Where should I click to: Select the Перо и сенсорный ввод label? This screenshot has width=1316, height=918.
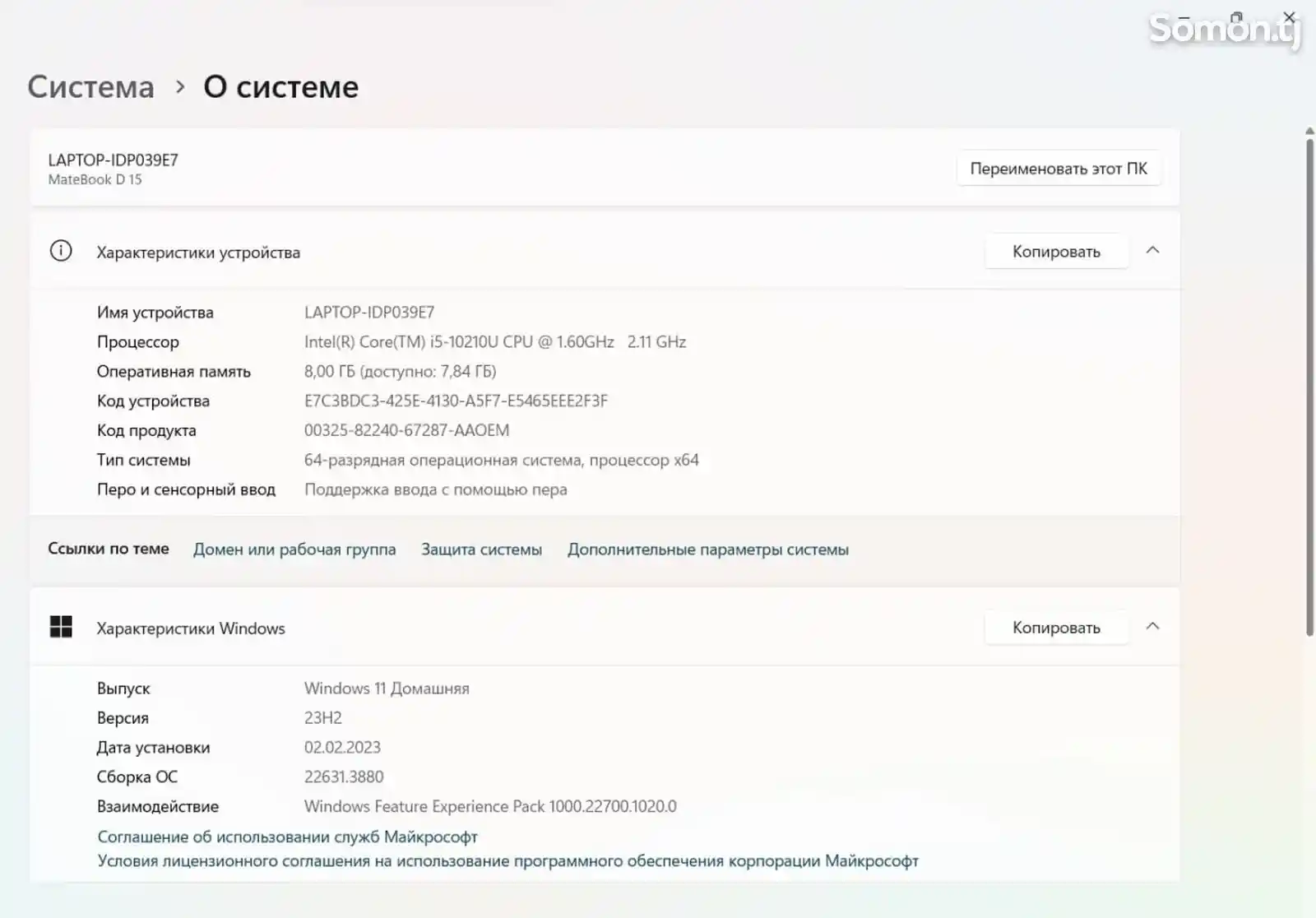tap(186, 489)
